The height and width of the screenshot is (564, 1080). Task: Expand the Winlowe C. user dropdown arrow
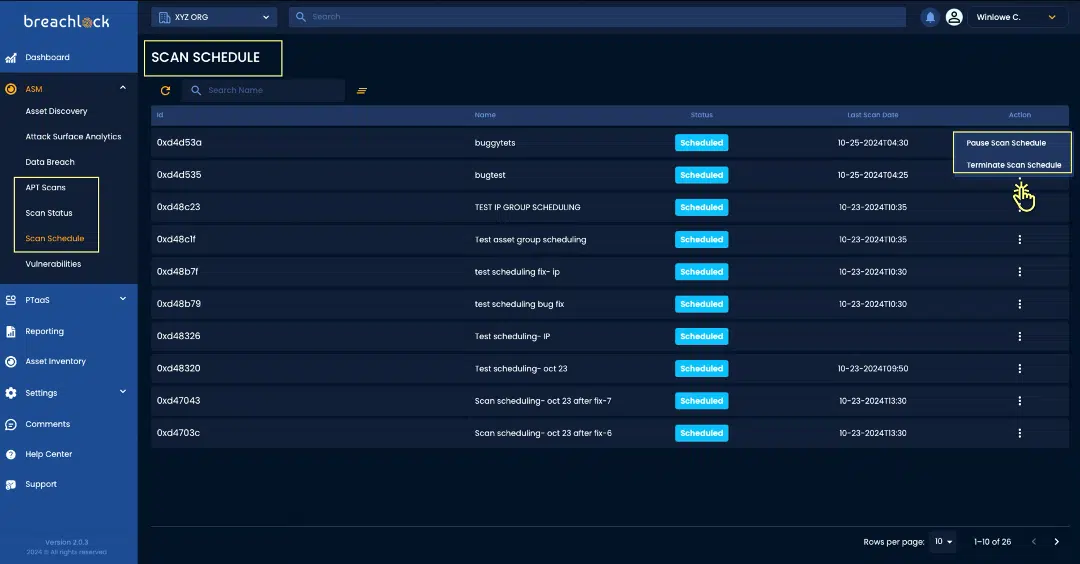(x=1052, y=17)
